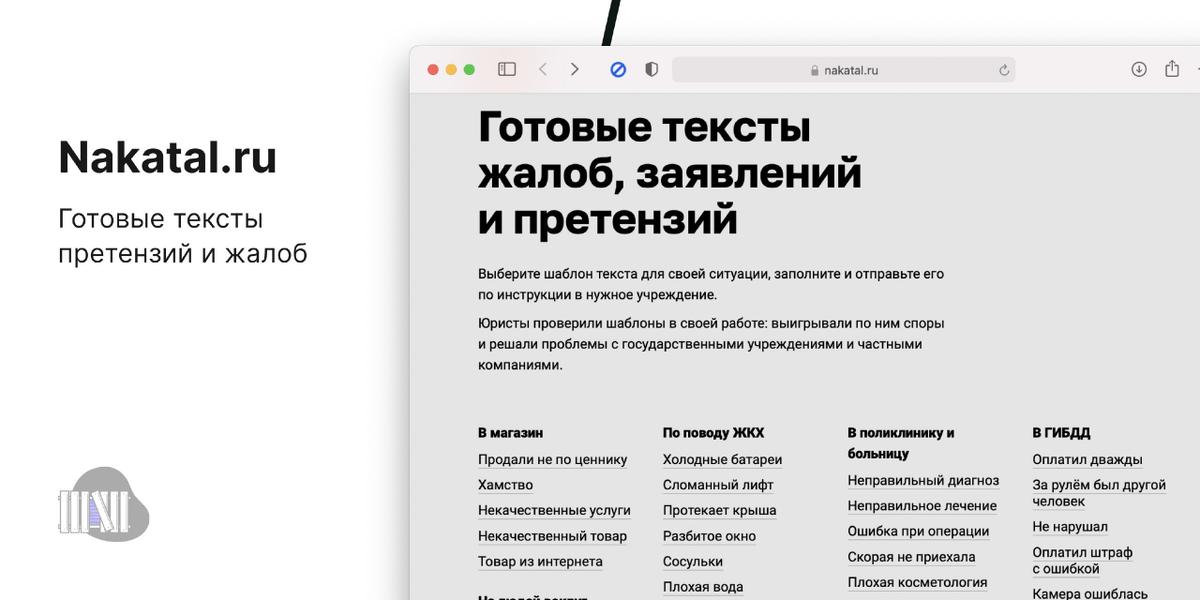Click the yellow minimize window button

pyautogui.click(x=451, y=70)
